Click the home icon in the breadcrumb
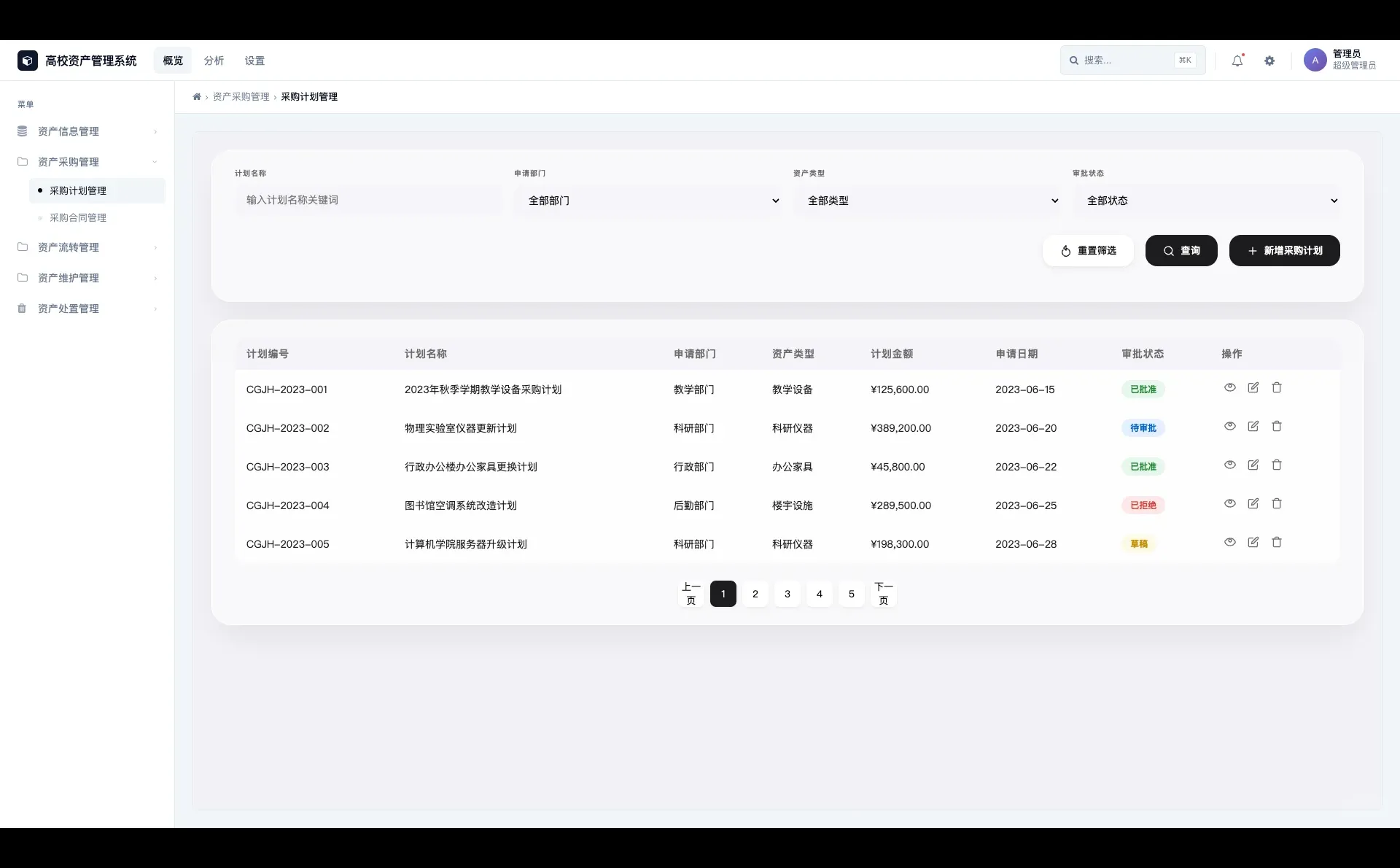This screenshot has height=868, width=1400. click(x=196, y=96)
